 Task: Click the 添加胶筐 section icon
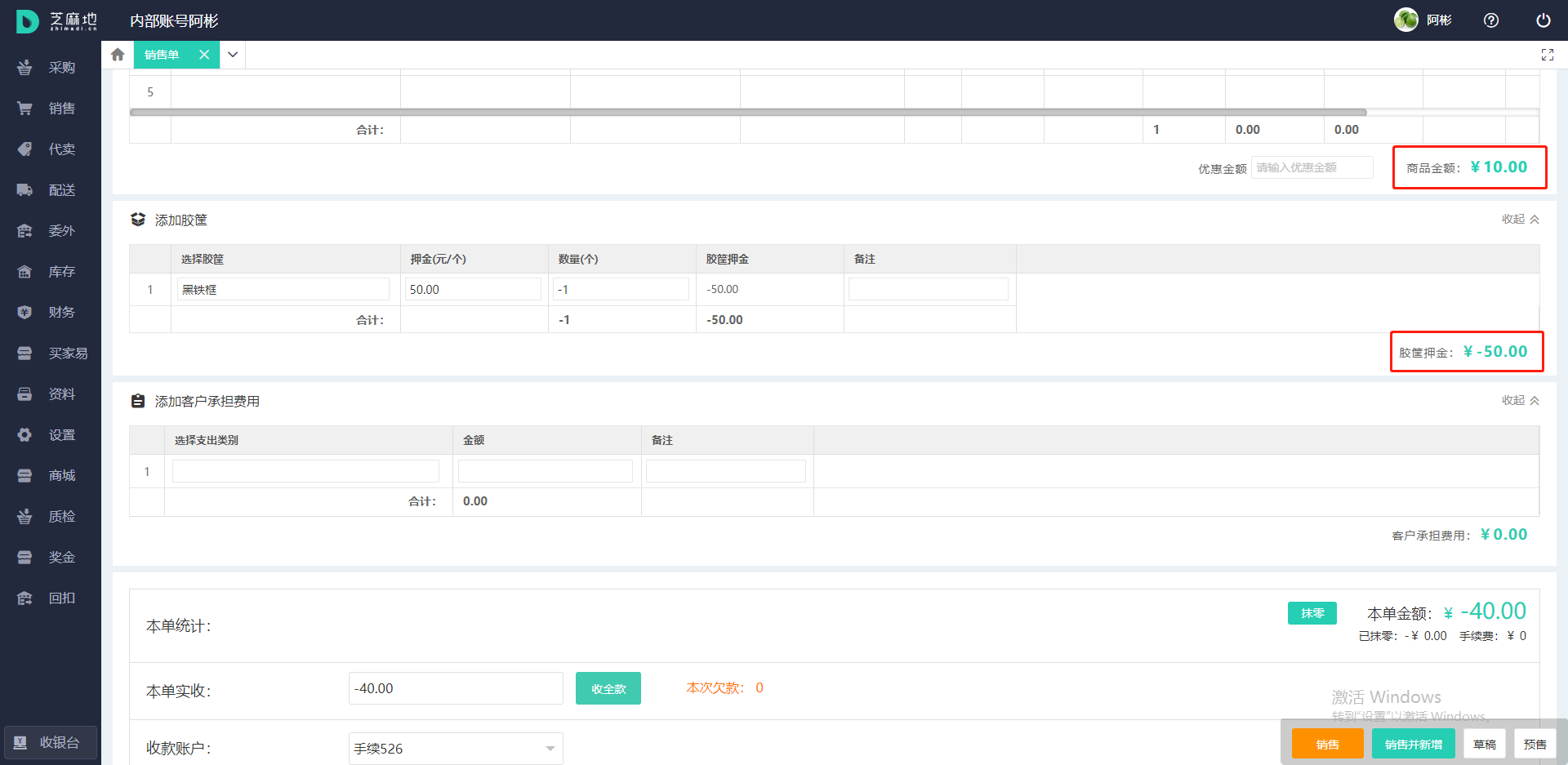click(x=138, y=220)
